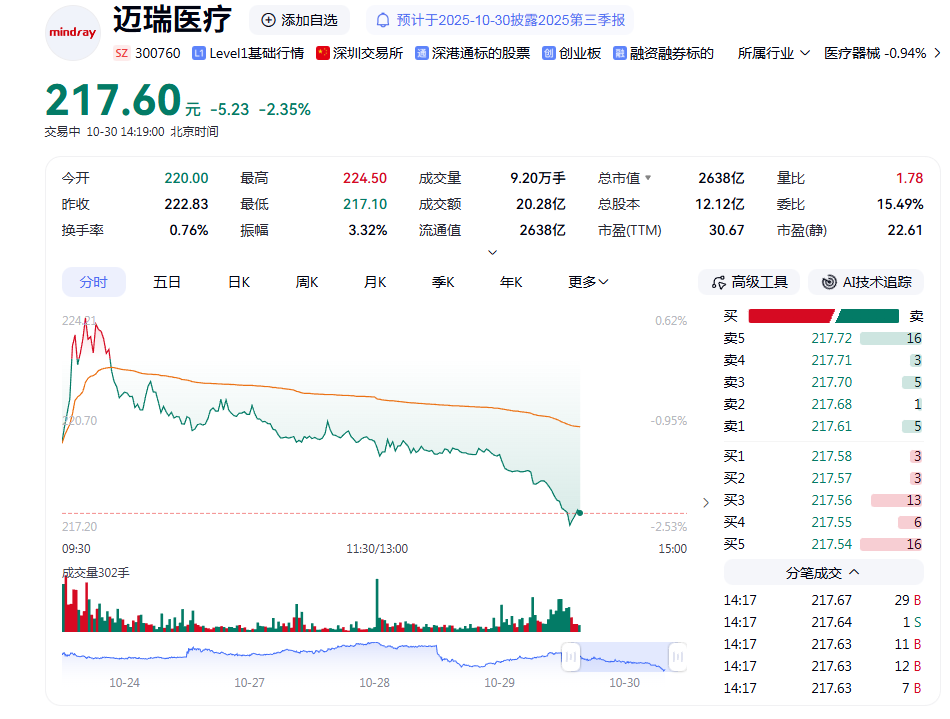
Task: Click 10-28 date on timeline navigator
Action: point(374,683)
